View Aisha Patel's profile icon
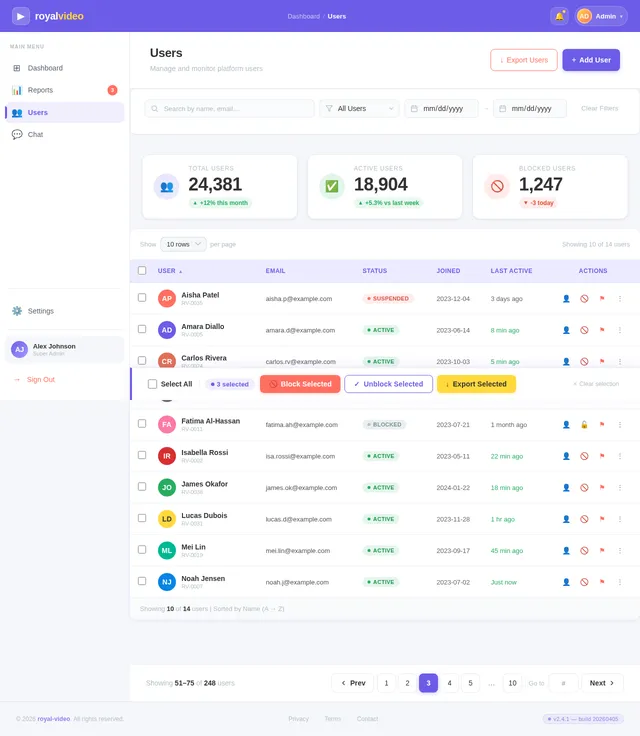Image resolution: width=640 pixels, height=736 pixels. click(x=566, y=299)
